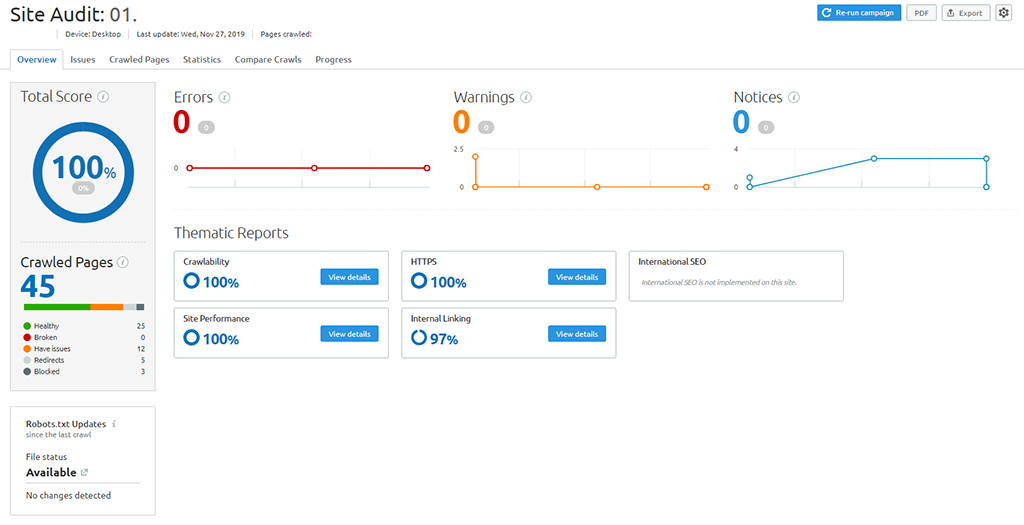Click the Last update date text
The height and width of the screenshot is (525, 1024).
pos(190,34)
